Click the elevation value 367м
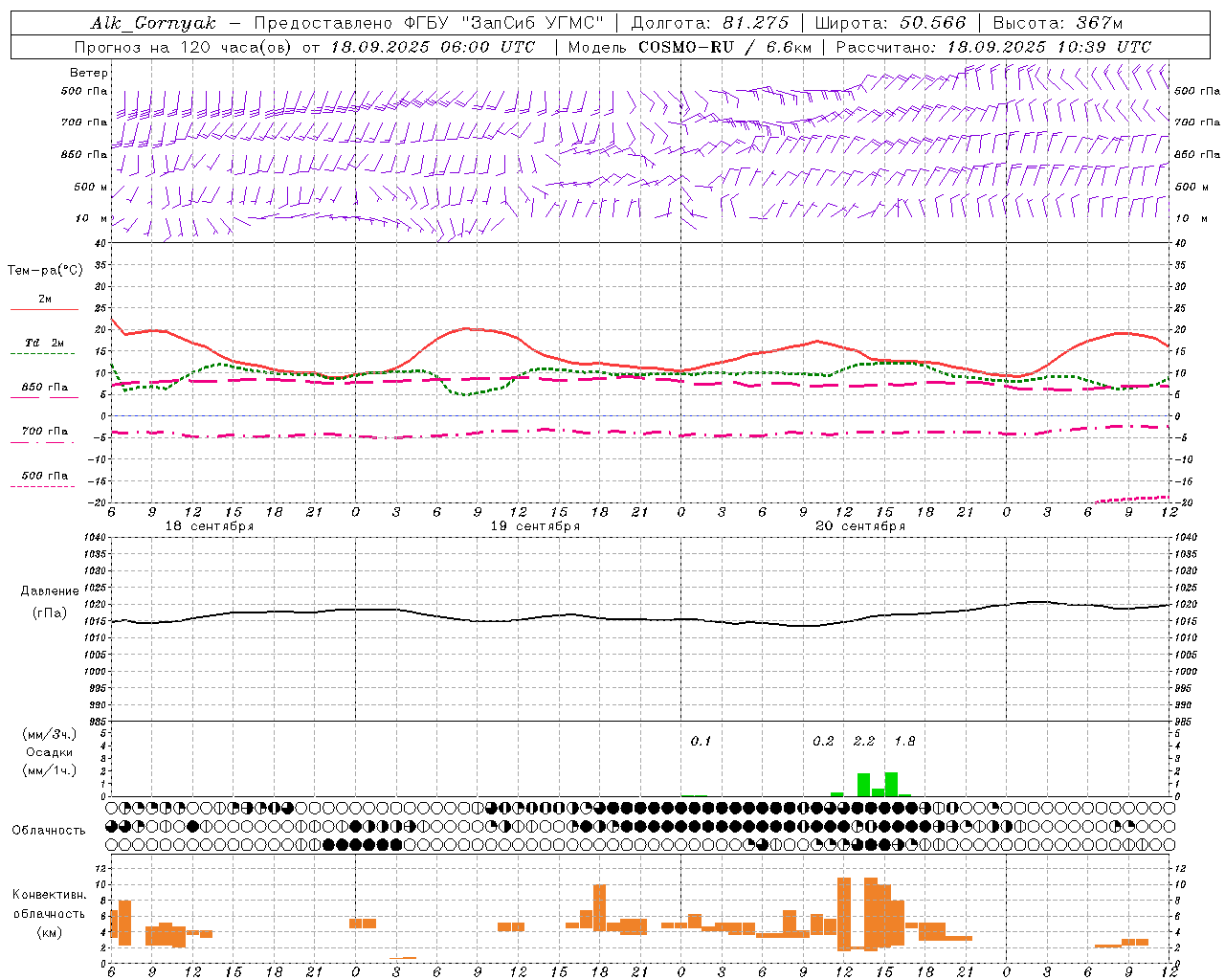The height and width of the screenshot is (980, 1225). (1099, 23)
